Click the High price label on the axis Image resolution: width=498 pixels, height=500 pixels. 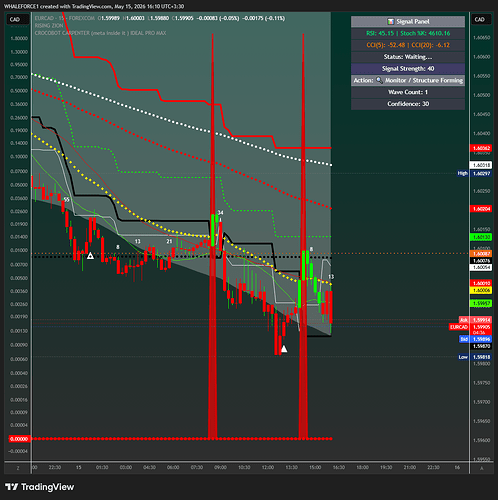(x=463, y=173)
